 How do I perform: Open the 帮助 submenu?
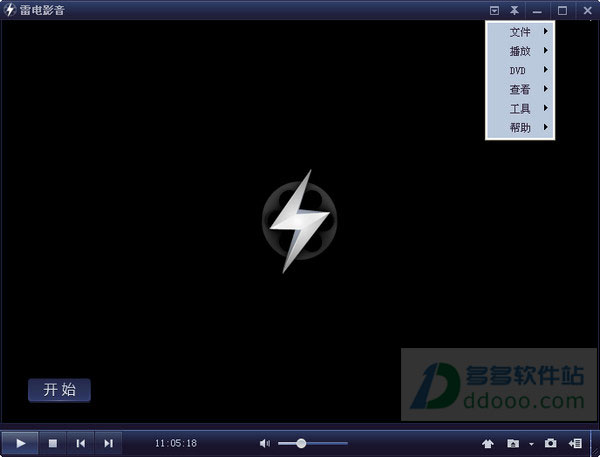(520, 127)
